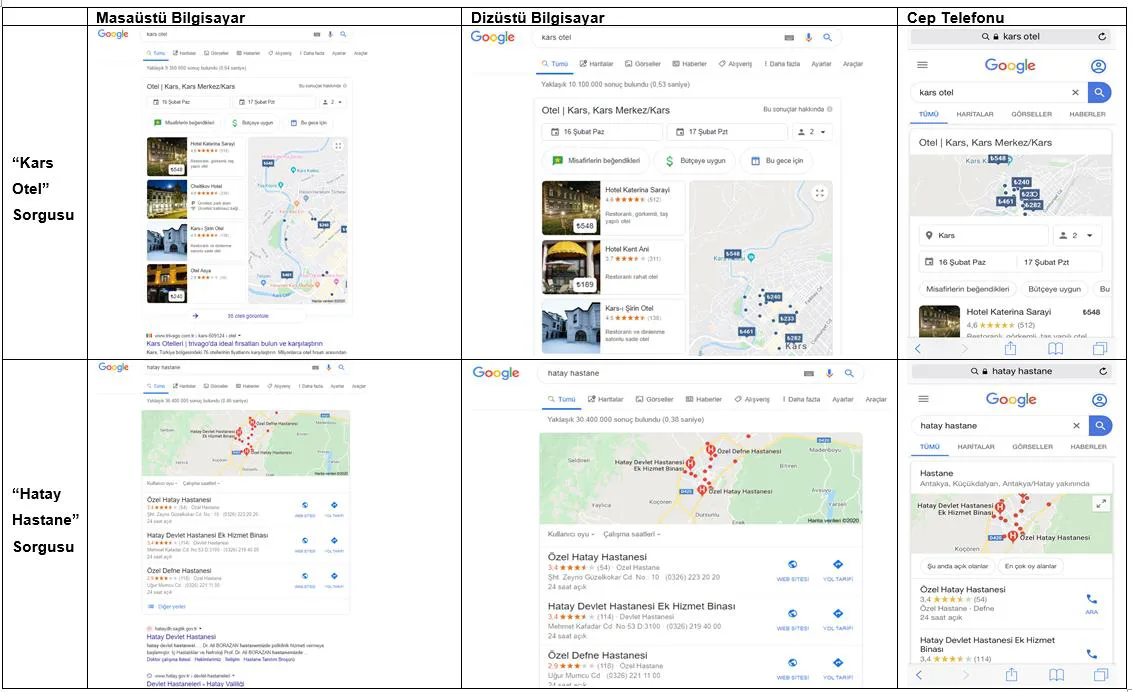Image resolution: width=1132 pixels, height=692 pixels.
Task: Reload page in phone kars otel address bar
Action: click(1102, 36)
